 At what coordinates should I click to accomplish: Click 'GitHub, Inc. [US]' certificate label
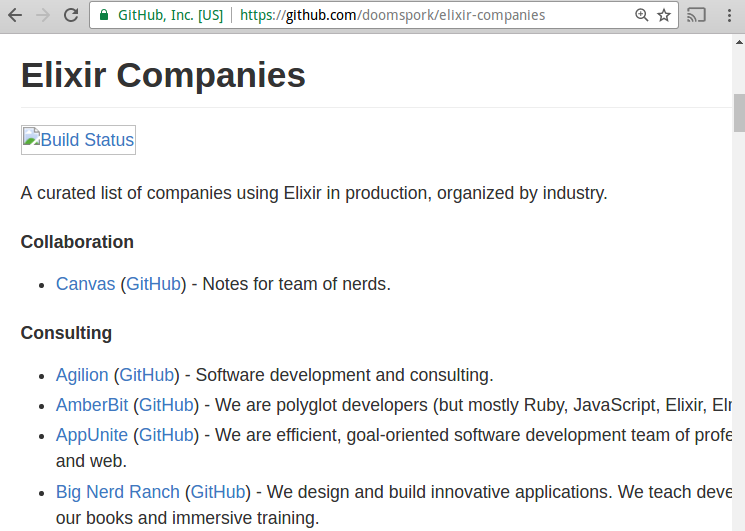tap(170, 15)
